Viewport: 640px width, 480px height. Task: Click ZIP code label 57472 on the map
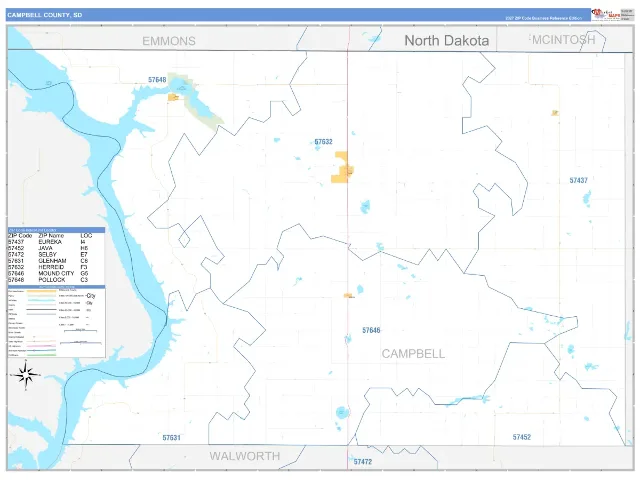click(x=362, y=462)
